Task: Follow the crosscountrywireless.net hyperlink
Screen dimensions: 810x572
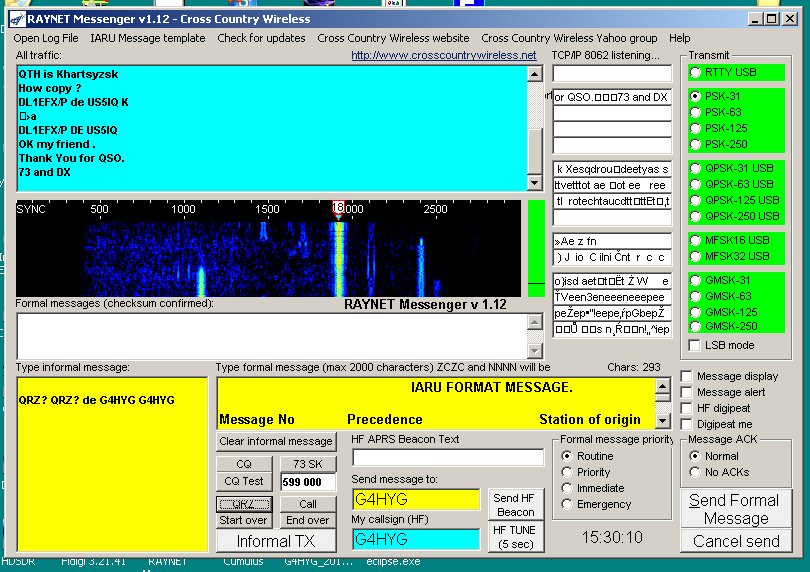Action: click(444, 55)
